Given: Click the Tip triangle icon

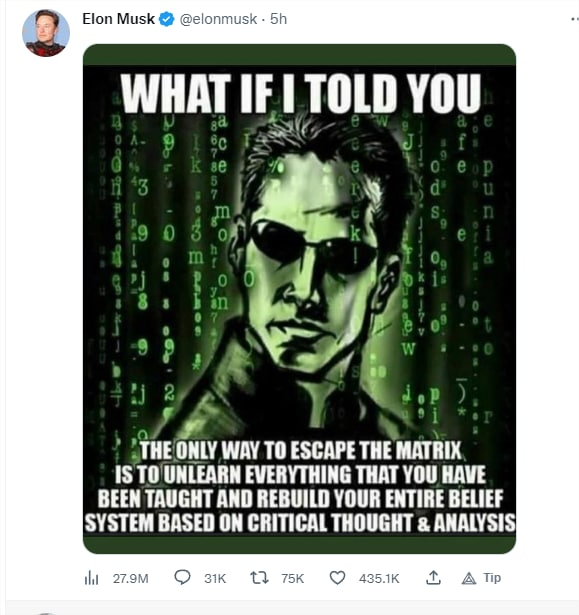Looking at the screenshot, I should [469, 579].
